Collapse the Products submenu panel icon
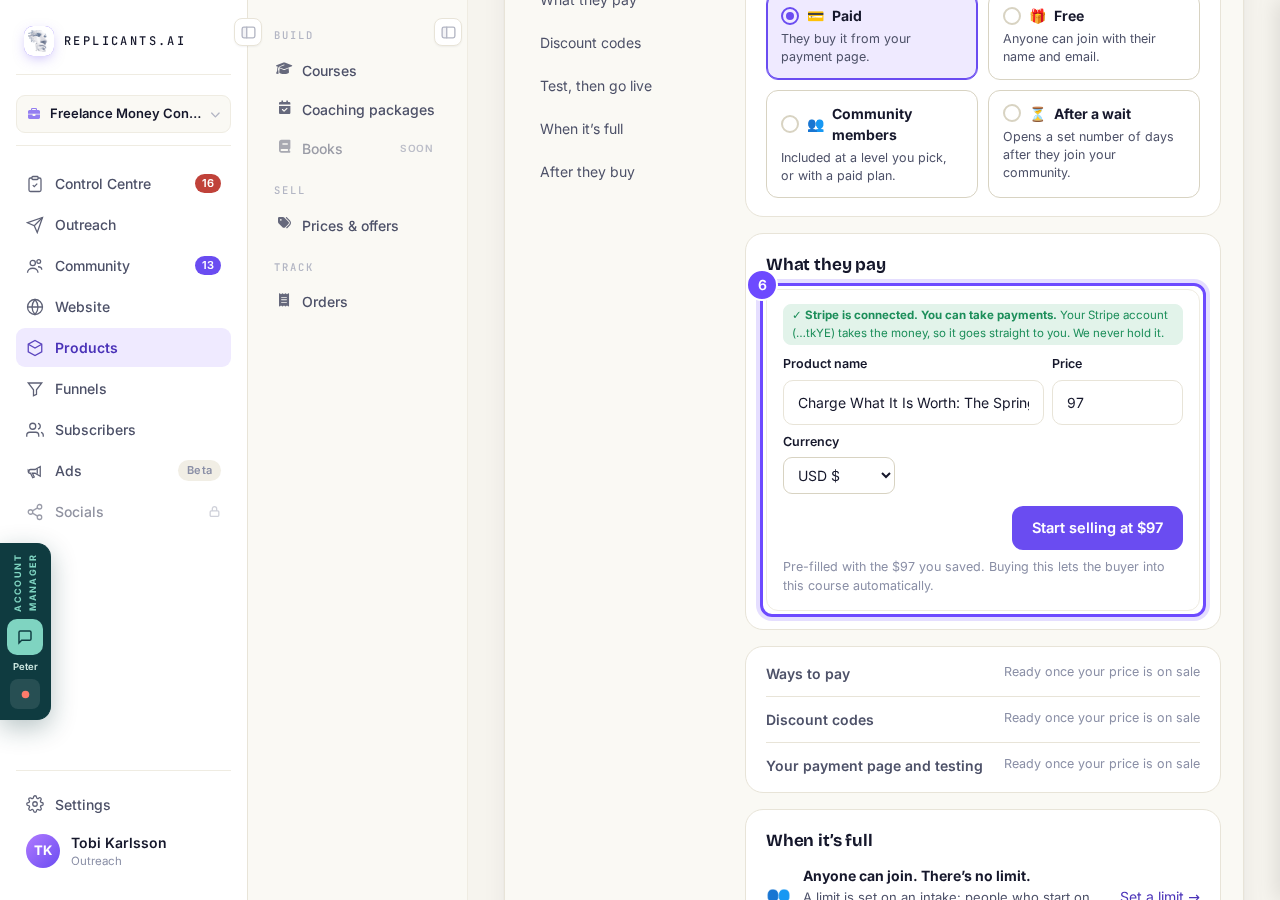Screen dimensions: 1280x900 (448, 32)
